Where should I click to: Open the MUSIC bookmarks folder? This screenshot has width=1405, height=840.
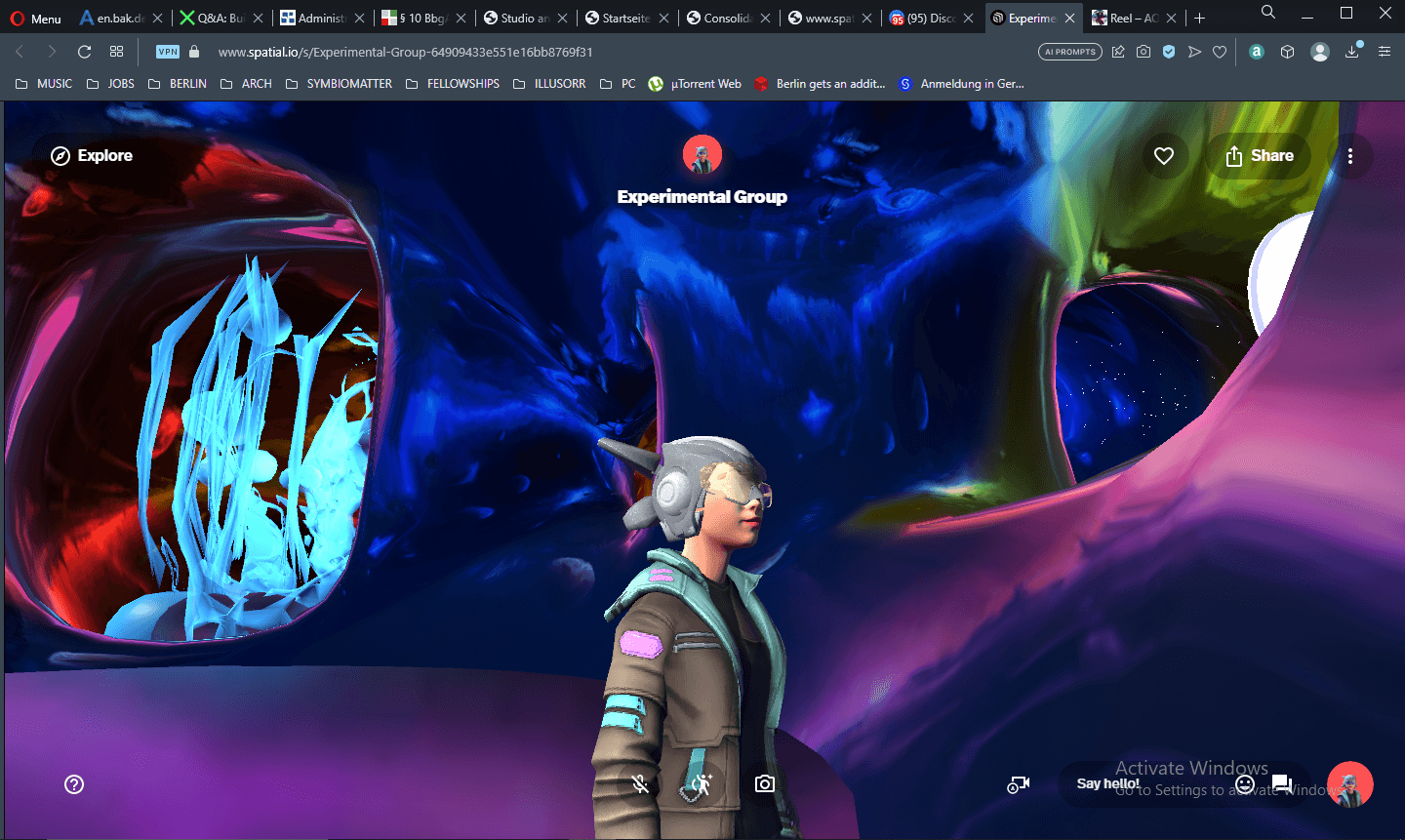[44, 84]
